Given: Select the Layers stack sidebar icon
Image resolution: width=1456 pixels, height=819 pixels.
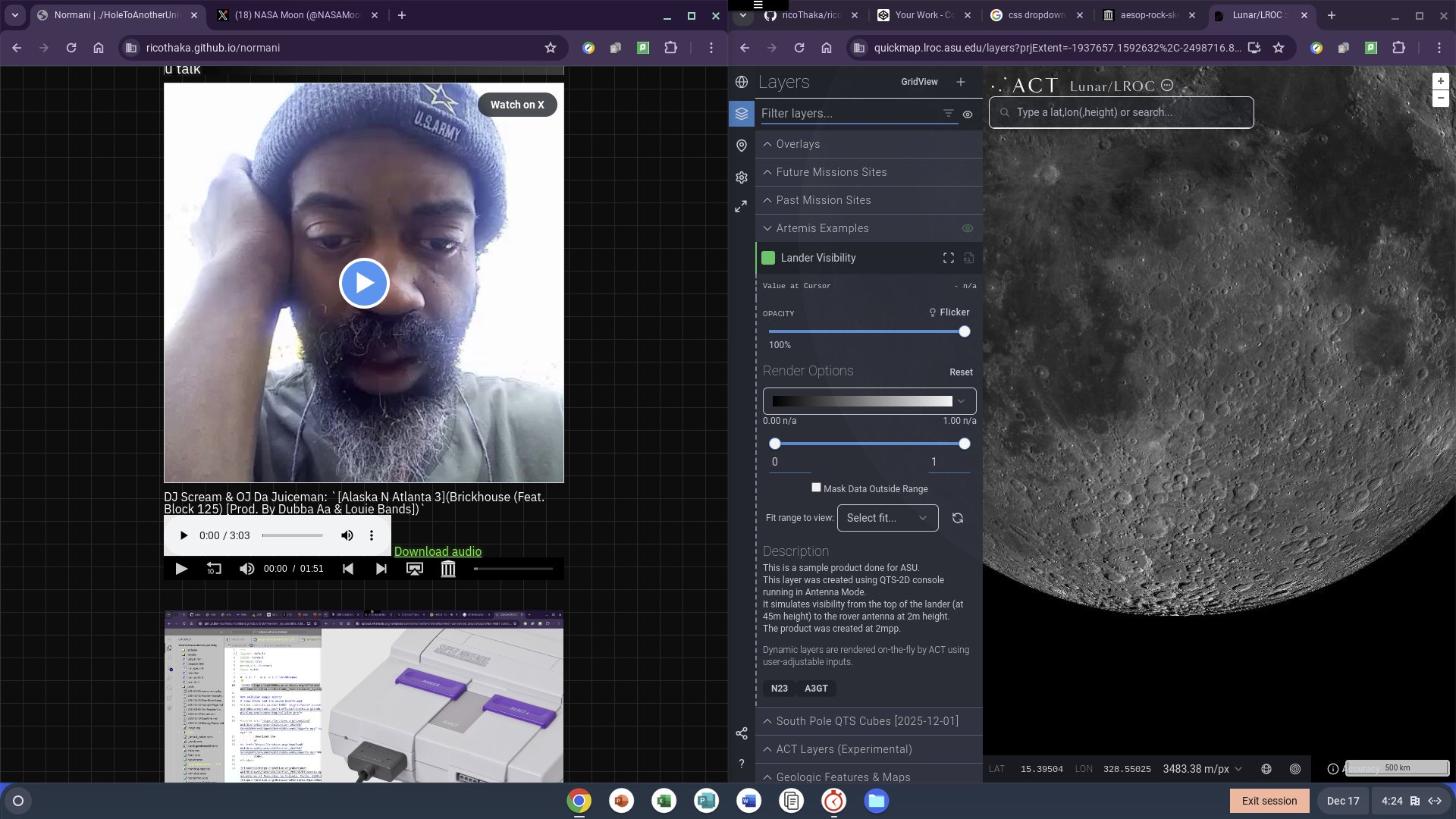Looking at the screenshot, I should pos(742,114).
